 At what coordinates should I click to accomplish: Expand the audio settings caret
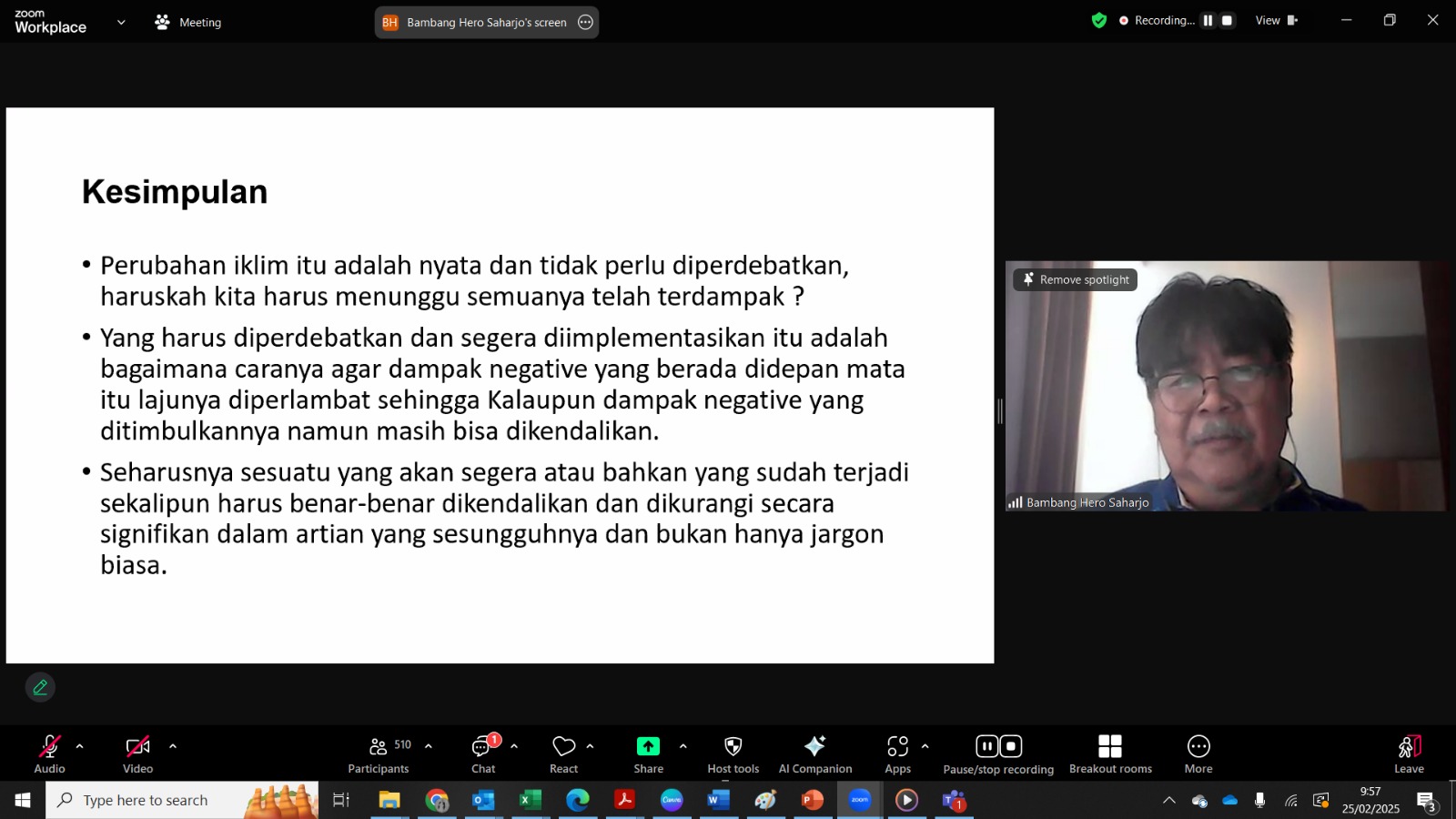pyautogui.click(x=80, y=746)
